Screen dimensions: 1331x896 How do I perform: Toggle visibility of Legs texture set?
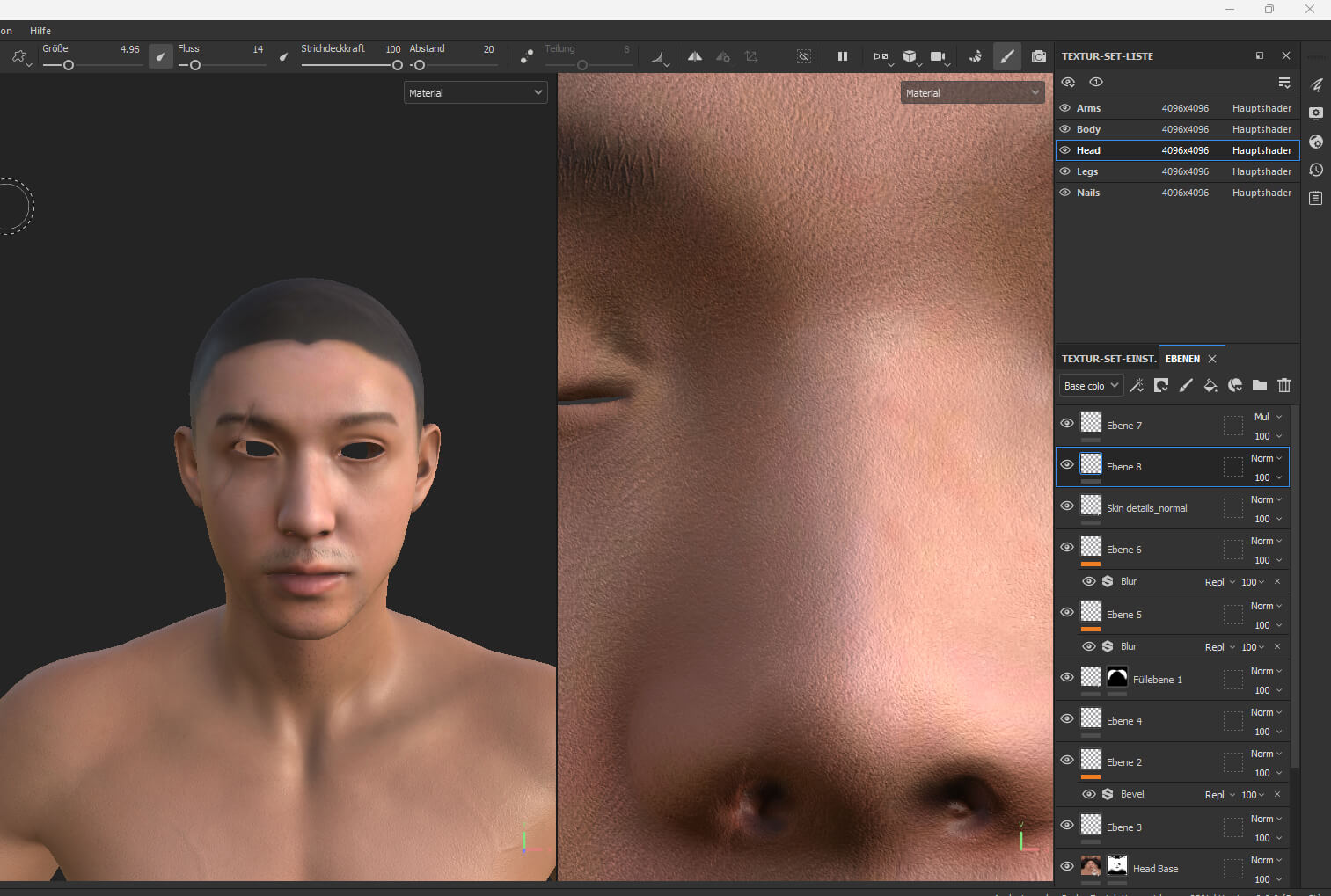click(1065, 171)
